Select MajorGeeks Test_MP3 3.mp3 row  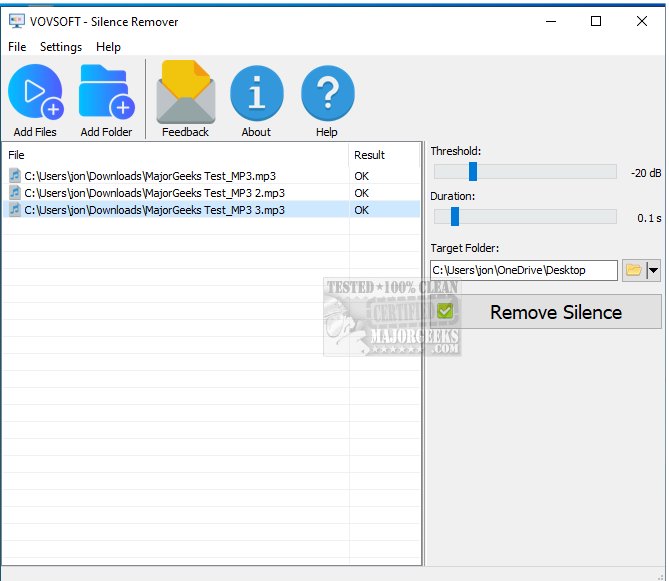pos(212,210)
